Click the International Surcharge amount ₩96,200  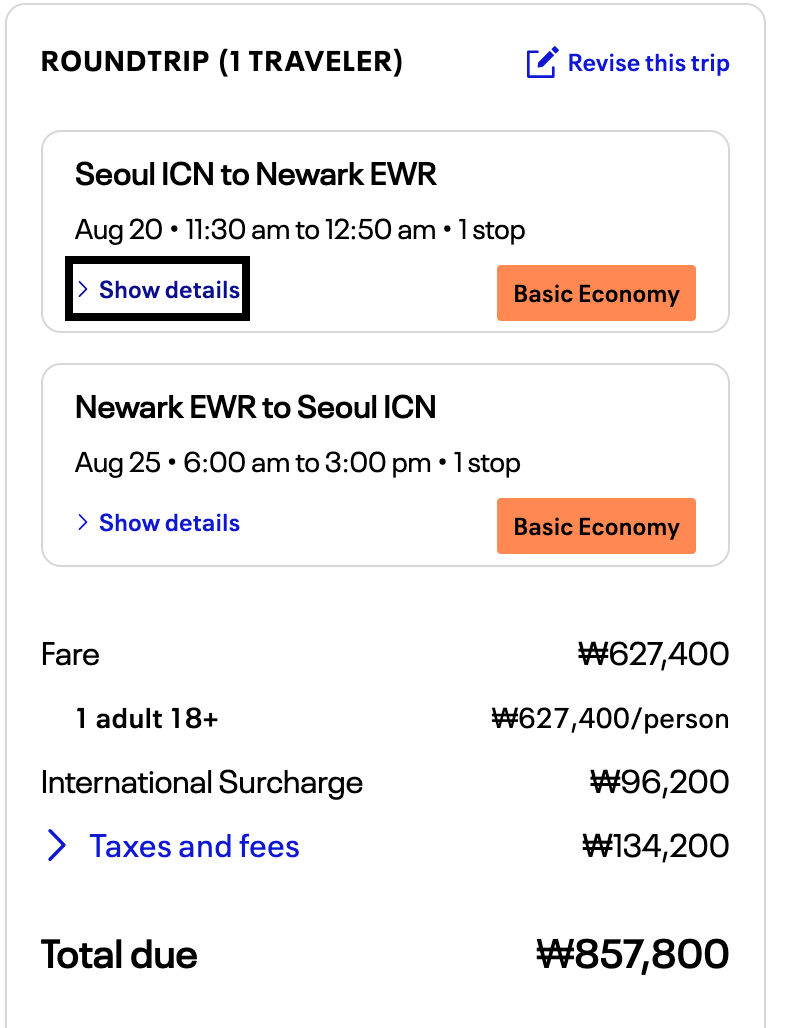click(660, 782)
